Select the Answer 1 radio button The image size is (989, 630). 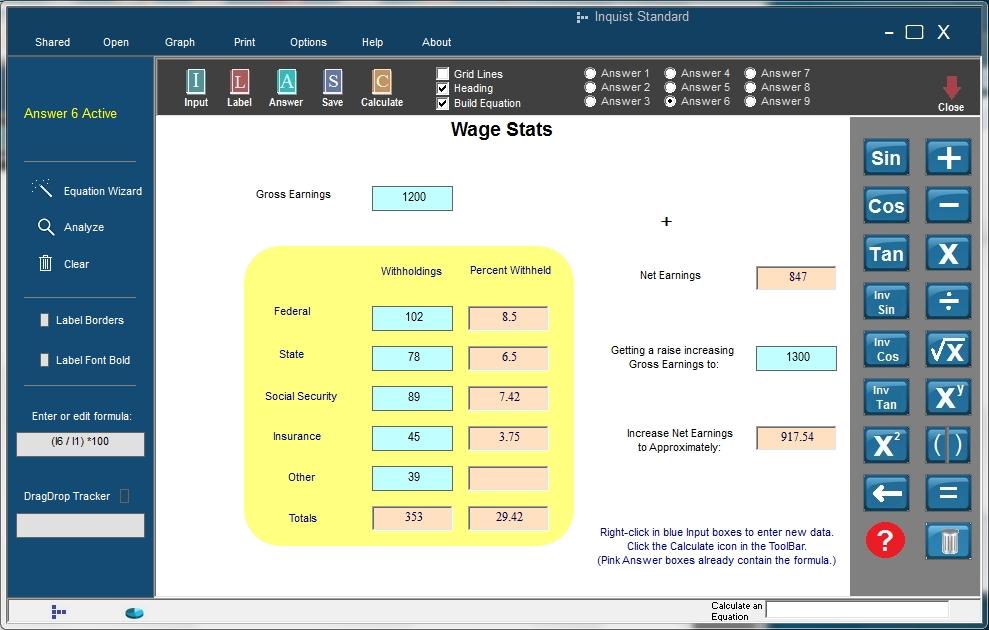click(590, 73)
